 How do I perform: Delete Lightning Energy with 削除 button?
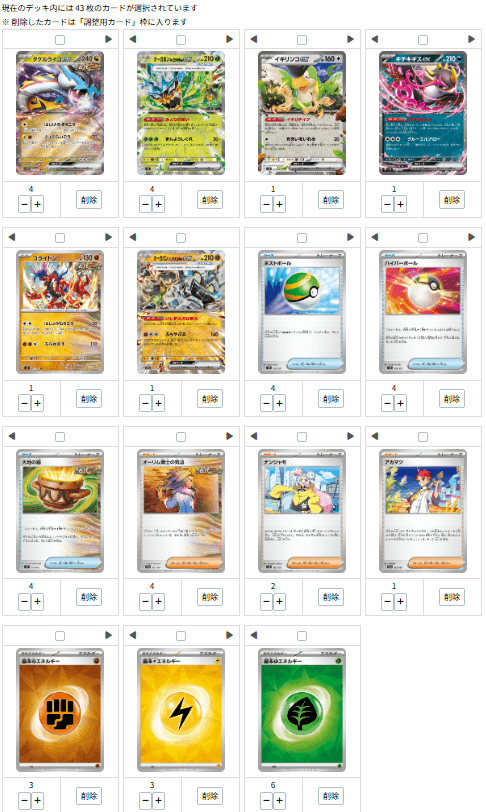[210, 796]
